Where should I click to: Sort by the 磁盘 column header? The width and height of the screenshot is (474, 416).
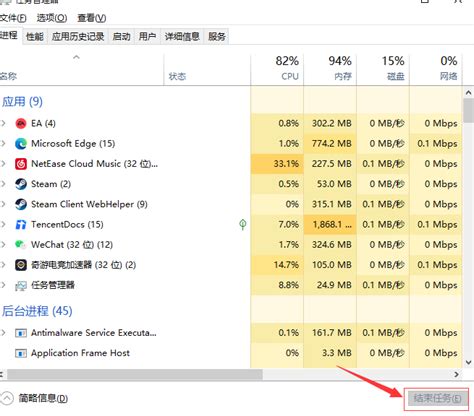click(383, 69)
